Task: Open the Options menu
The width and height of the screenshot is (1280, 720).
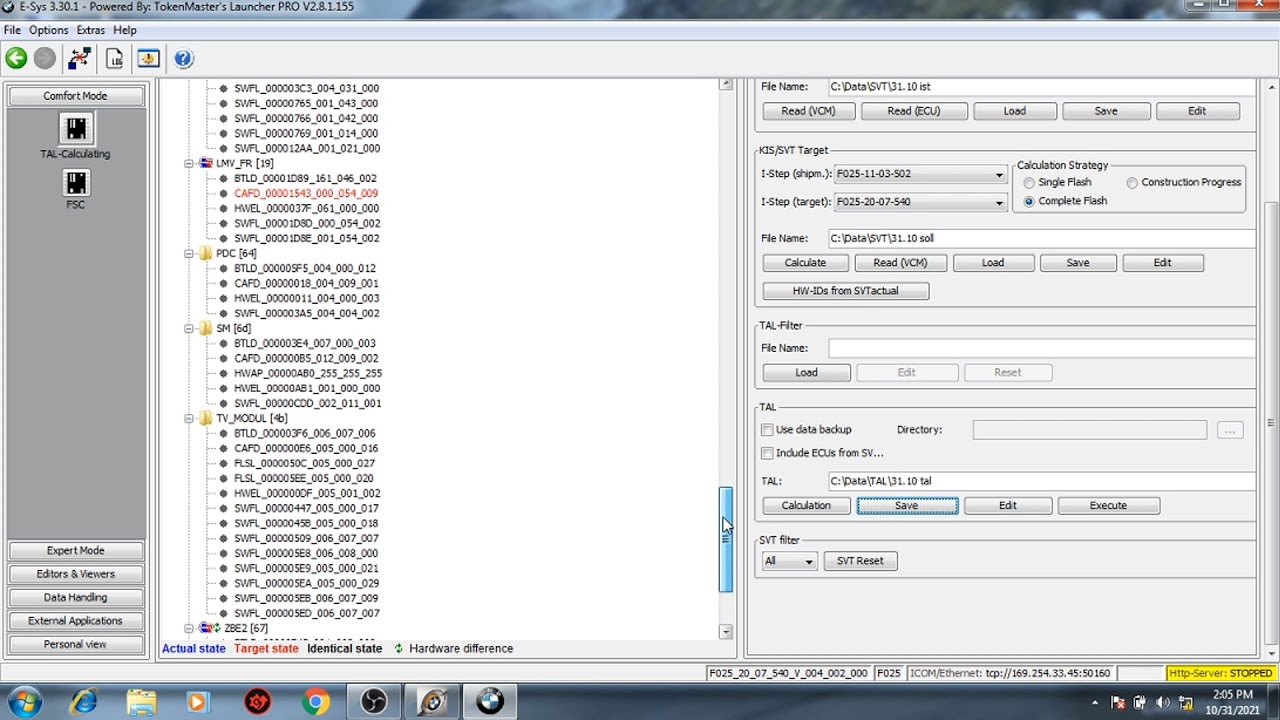Action: 49,30
